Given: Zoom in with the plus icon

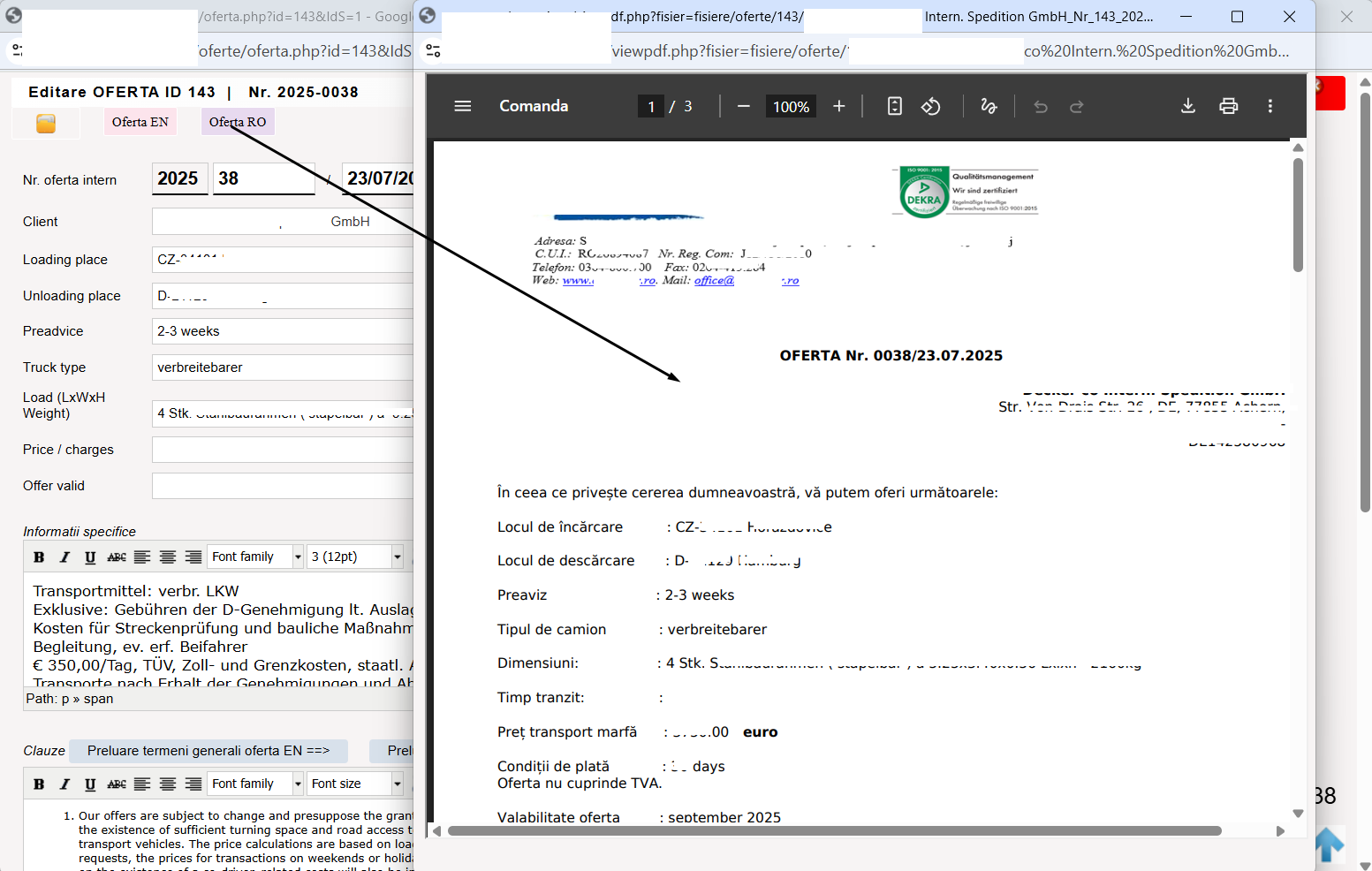Looking at the screenshot, I should 839,106.
